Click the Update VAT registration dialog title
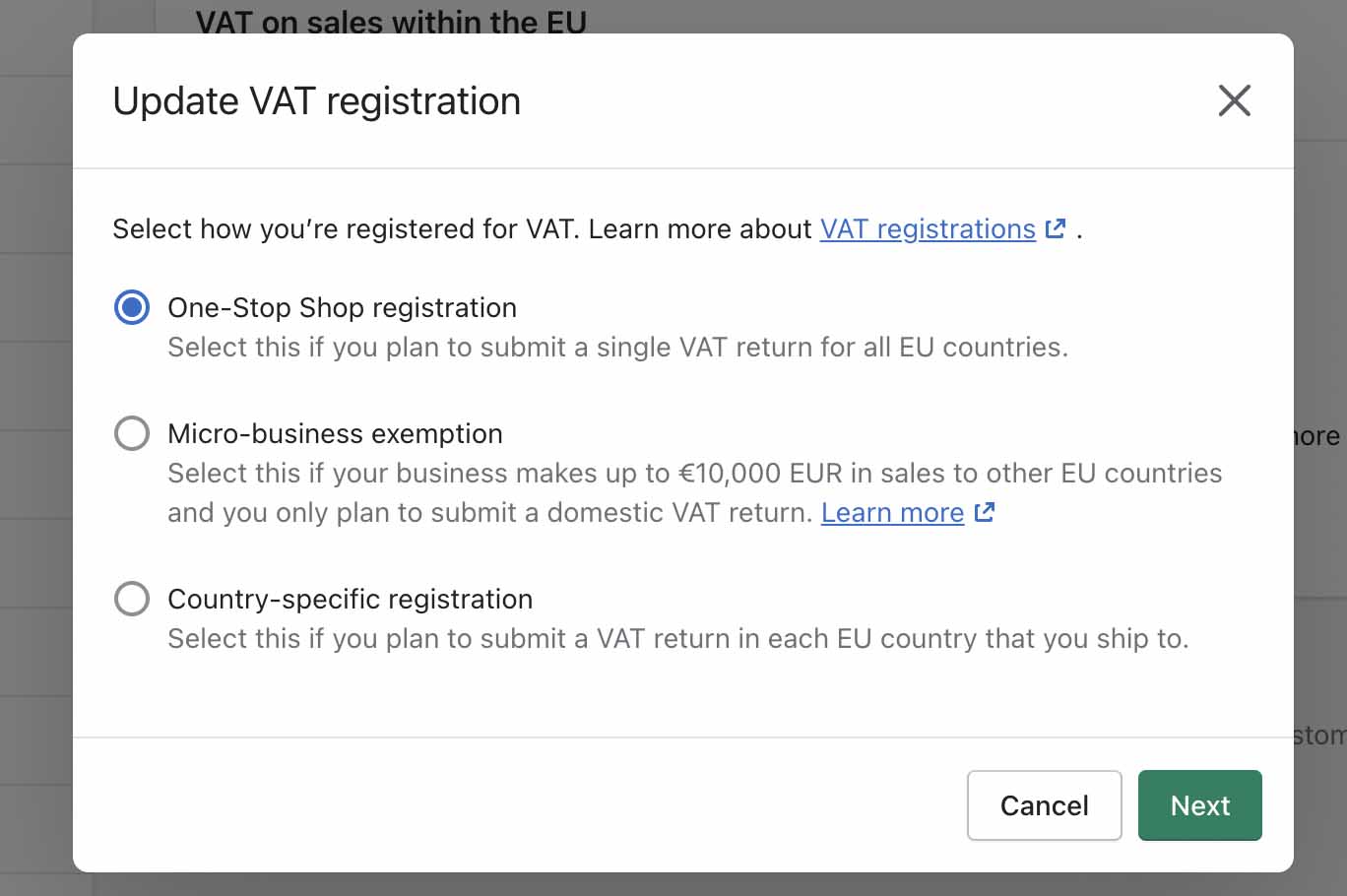Viewport: 1347px width, 896px height. 316,100
